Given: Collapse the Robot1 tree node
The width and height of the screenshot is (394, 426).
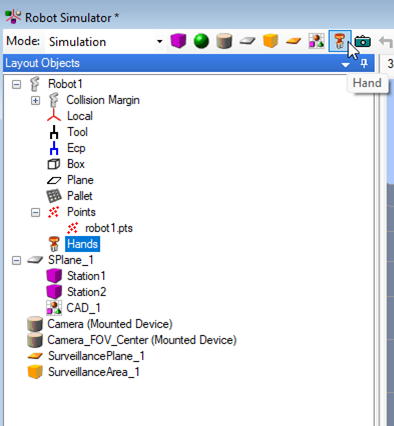Looking at the screenshot, I should click(x=16, y=84).
